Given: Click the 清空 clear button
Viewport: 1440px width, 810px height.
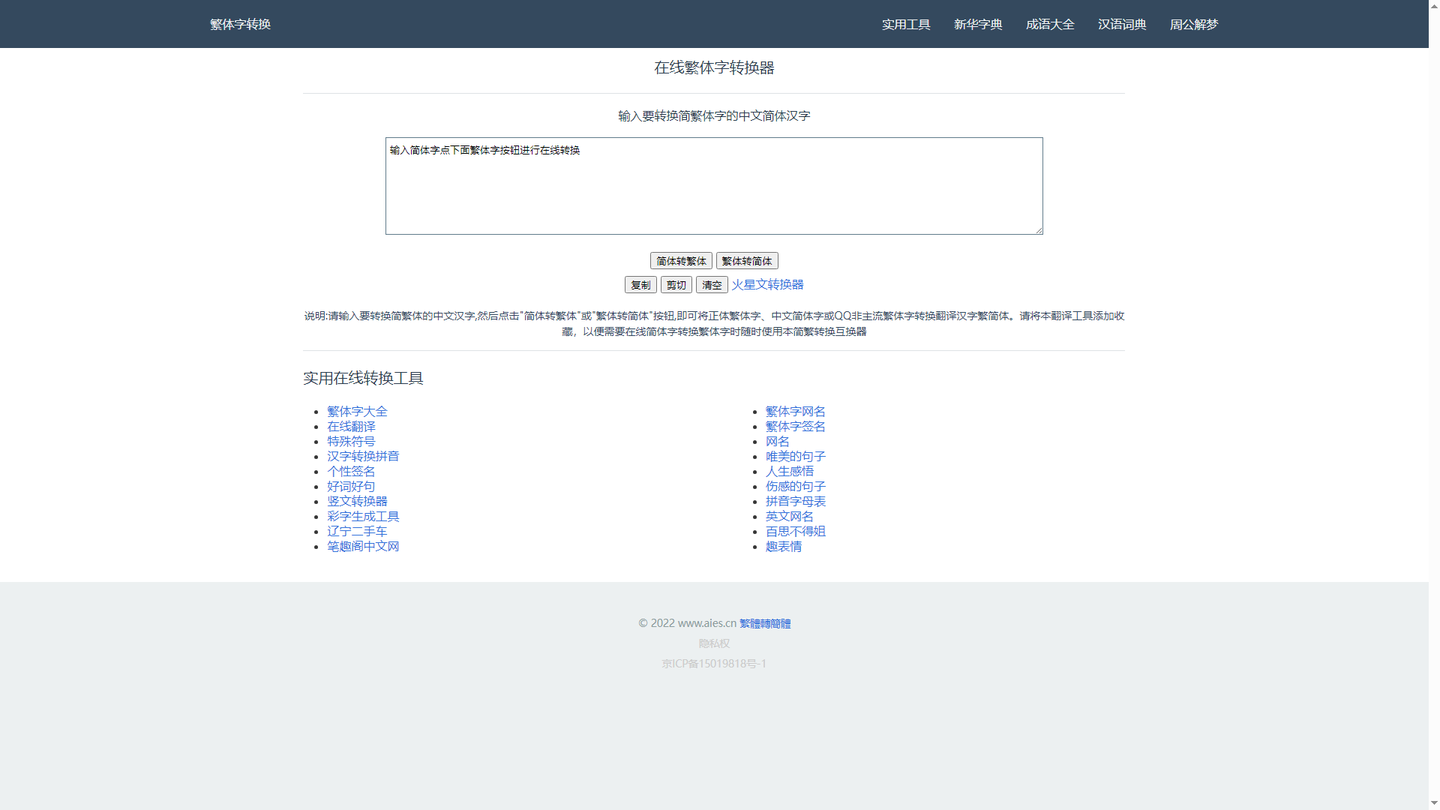Looking at the screenshot, I should point(712,285).
